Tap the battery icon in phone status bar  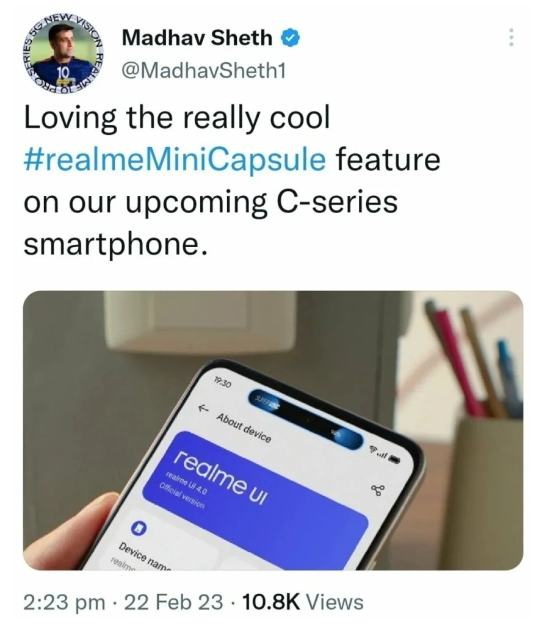(x=394, y=459)
